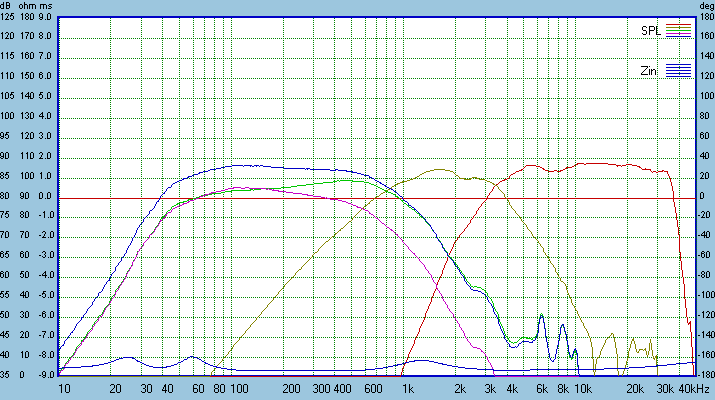Select the 40kHz frequency axis label
The image size is (715, 400).
tap(693, 388)
